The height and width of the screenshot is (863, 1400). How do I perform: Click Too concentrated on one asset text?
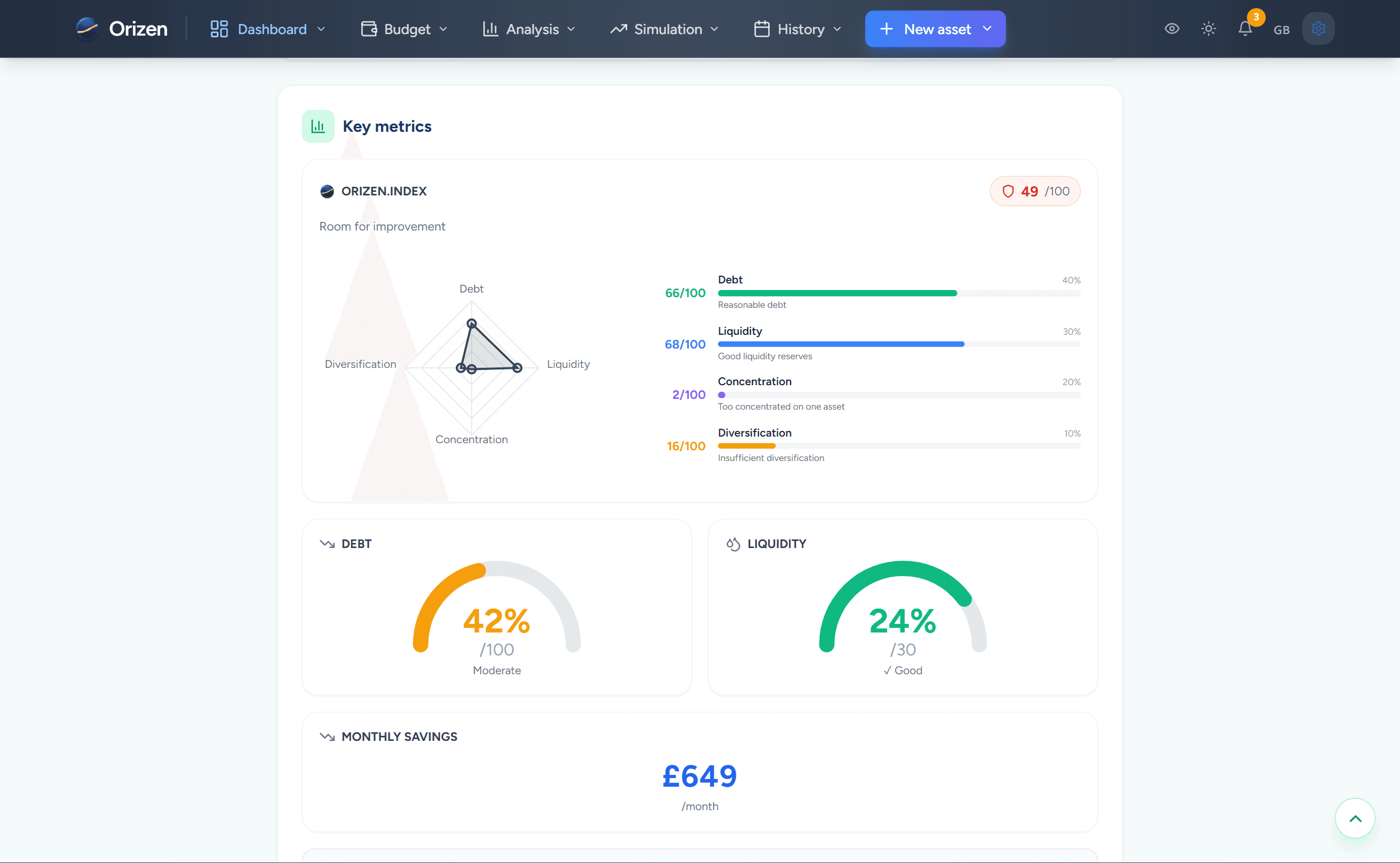781,407
